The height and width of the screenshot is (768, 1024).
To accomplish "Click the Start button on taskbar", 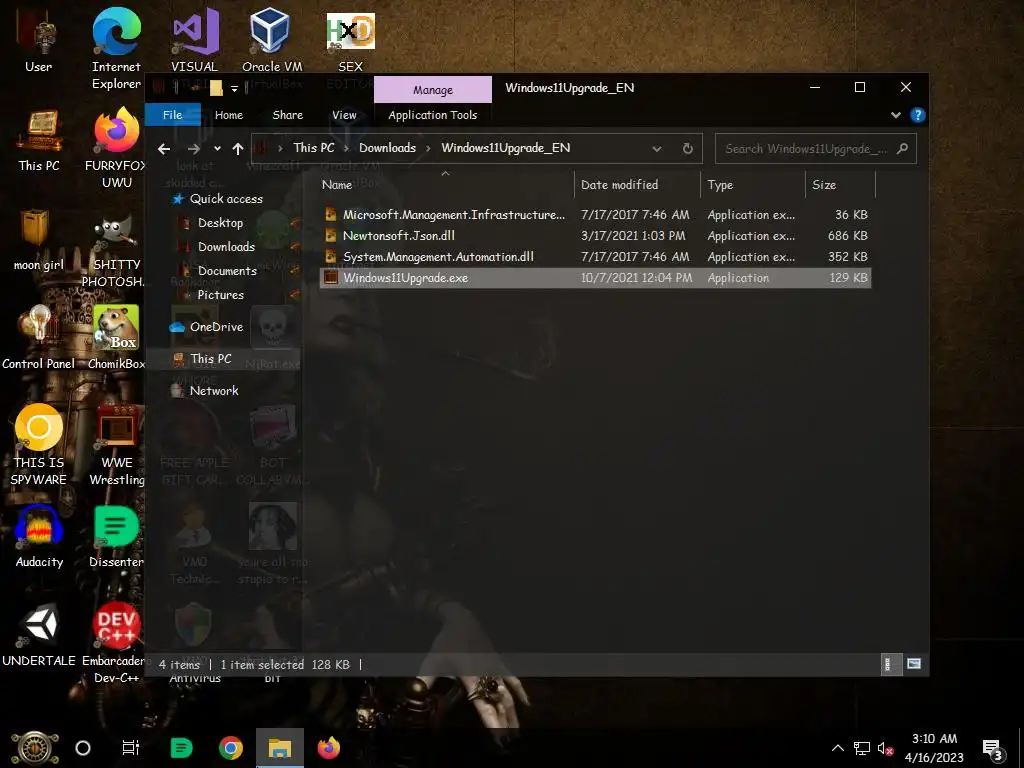I will 35,748.
